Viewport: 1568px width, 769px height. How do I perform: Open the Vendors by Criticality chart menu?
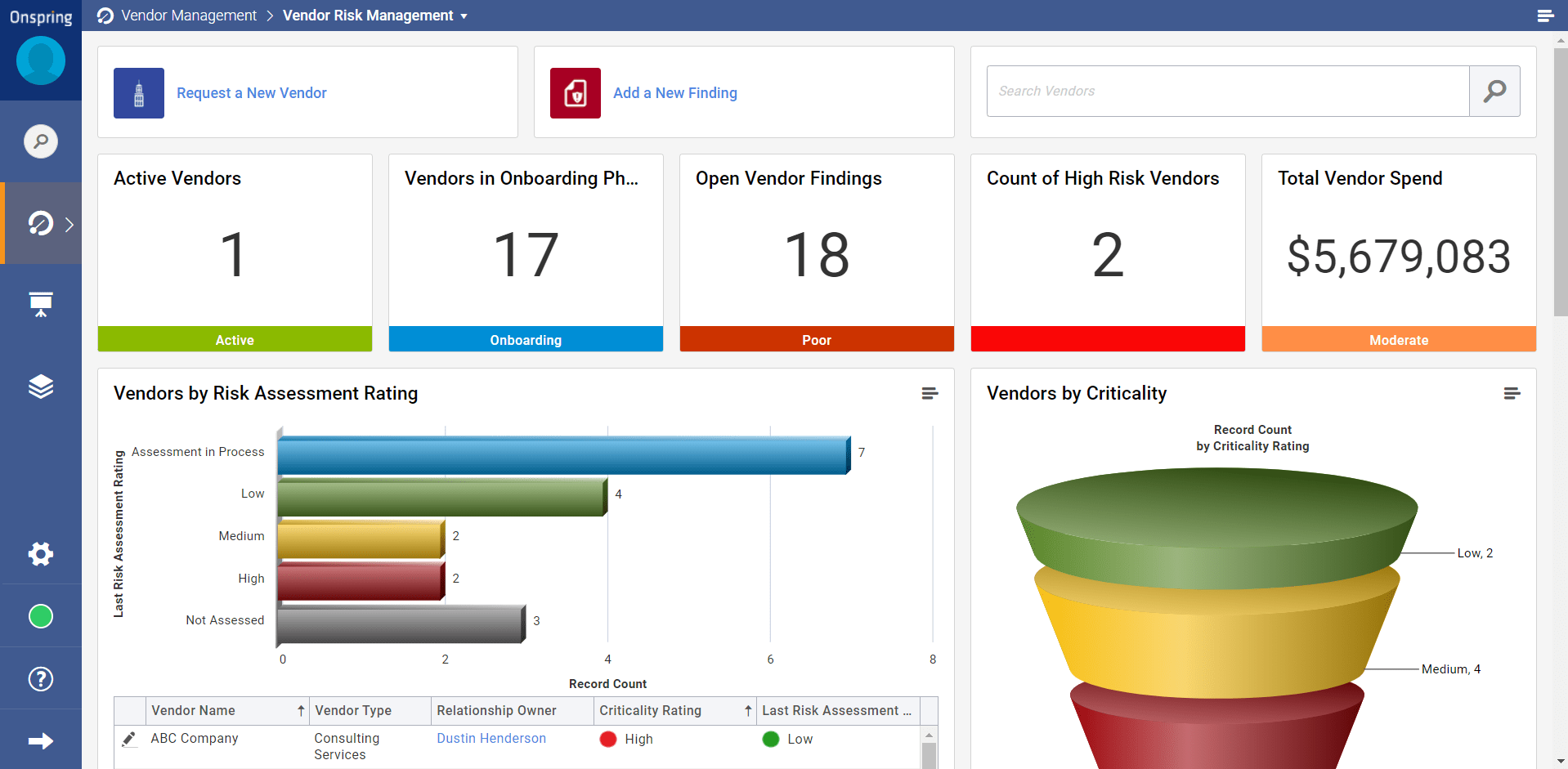pos(1509,393)
